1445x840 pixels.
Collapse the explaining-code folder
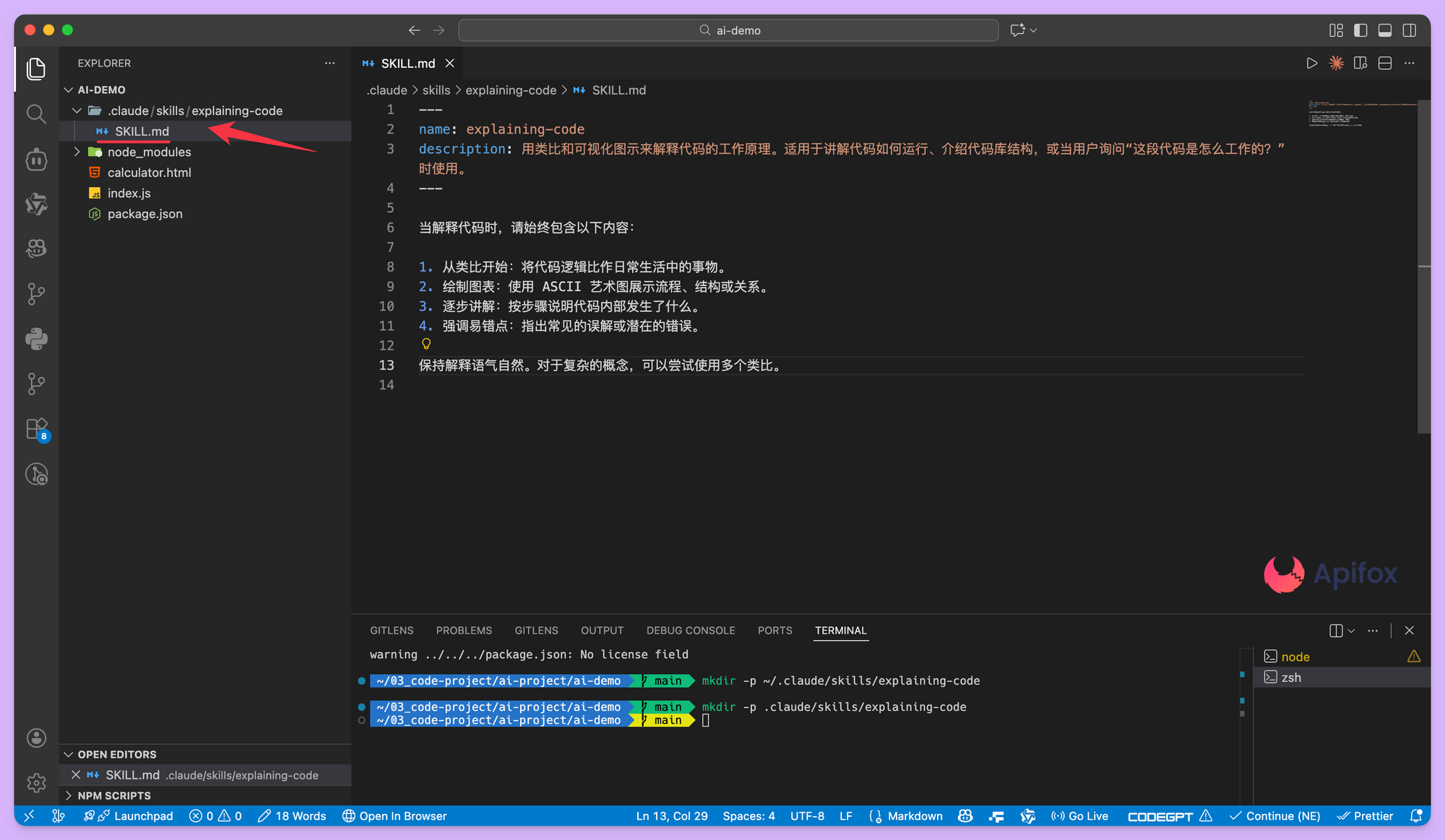[77, 111]
